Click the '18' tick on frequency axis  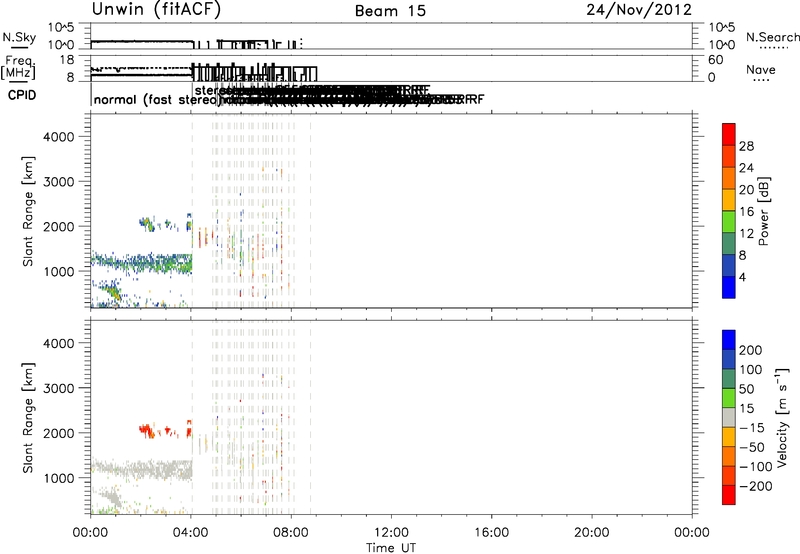(67, 60)
